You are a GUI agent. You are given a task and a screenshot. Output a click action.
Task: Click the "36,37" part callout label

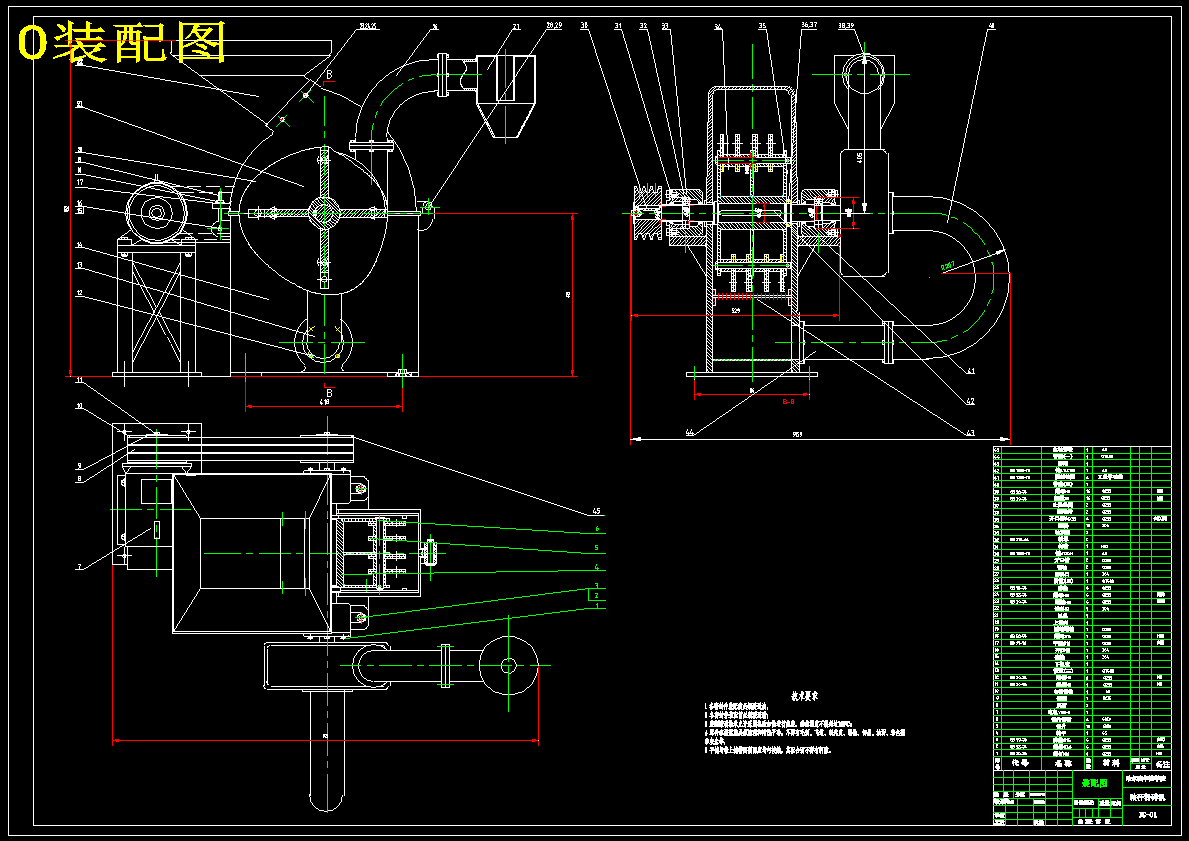point(809,25)
